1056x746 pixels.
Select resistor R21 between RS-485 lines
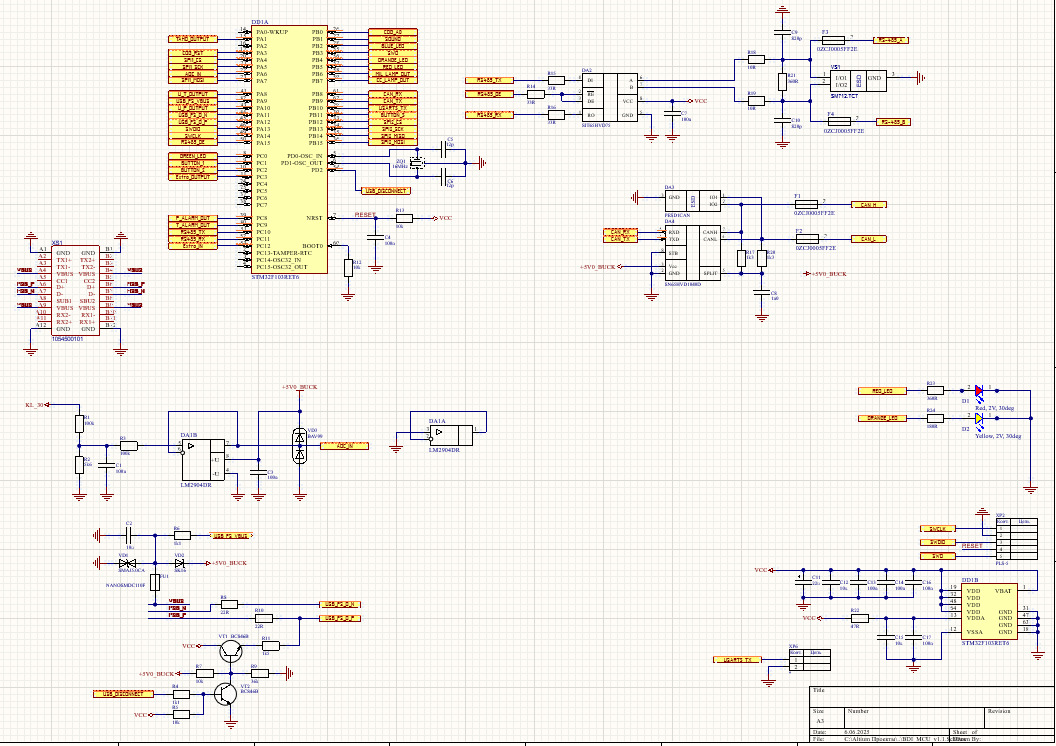[x=783, y=82]
